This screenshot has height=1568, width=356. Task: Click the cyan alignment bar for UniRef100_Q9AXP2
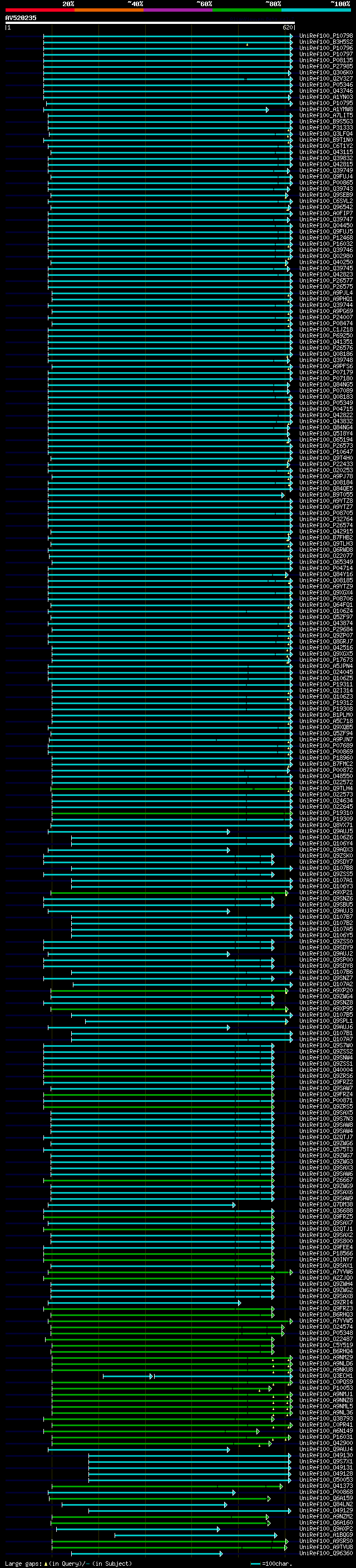[x=138, y=1529]
